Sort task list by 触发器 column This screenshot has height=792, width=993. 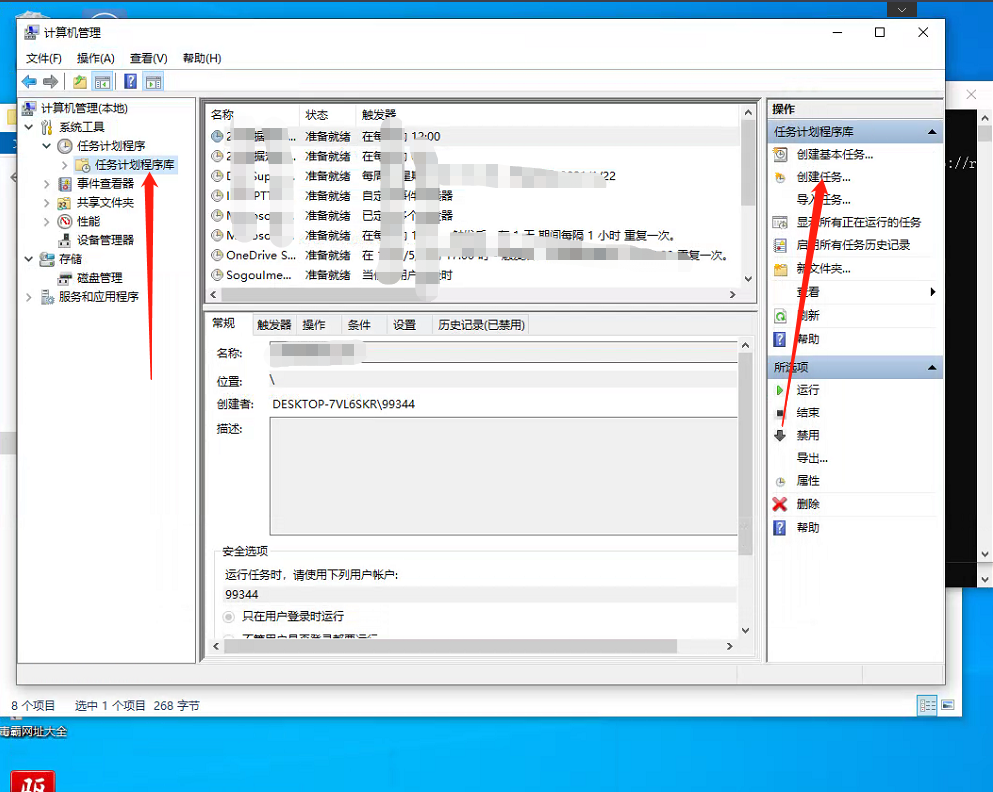tap(547, 115)
